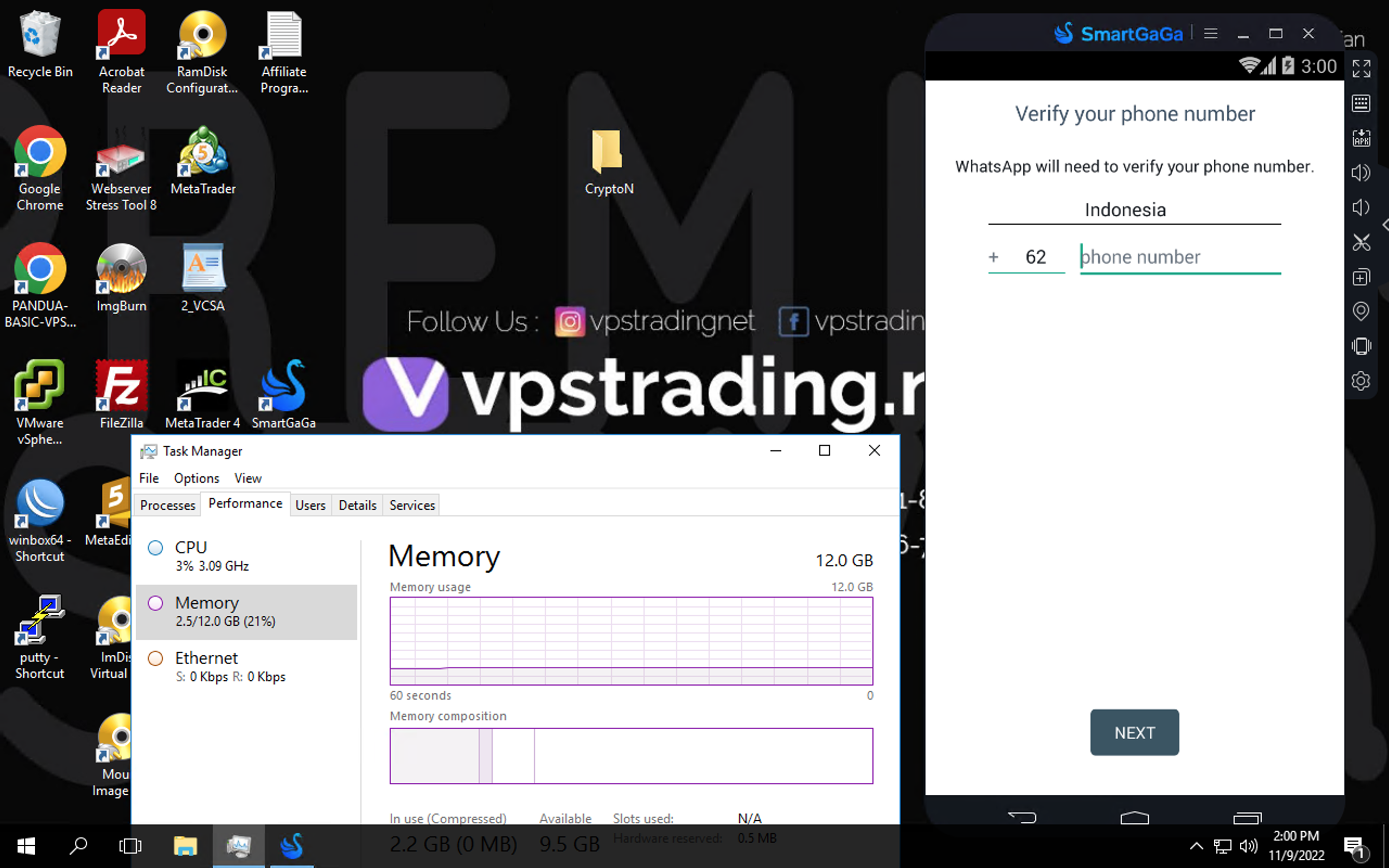Open SmartGaGa fullscreen toggle icon
Viewport: 1389px width, 868px height.
1361,68
